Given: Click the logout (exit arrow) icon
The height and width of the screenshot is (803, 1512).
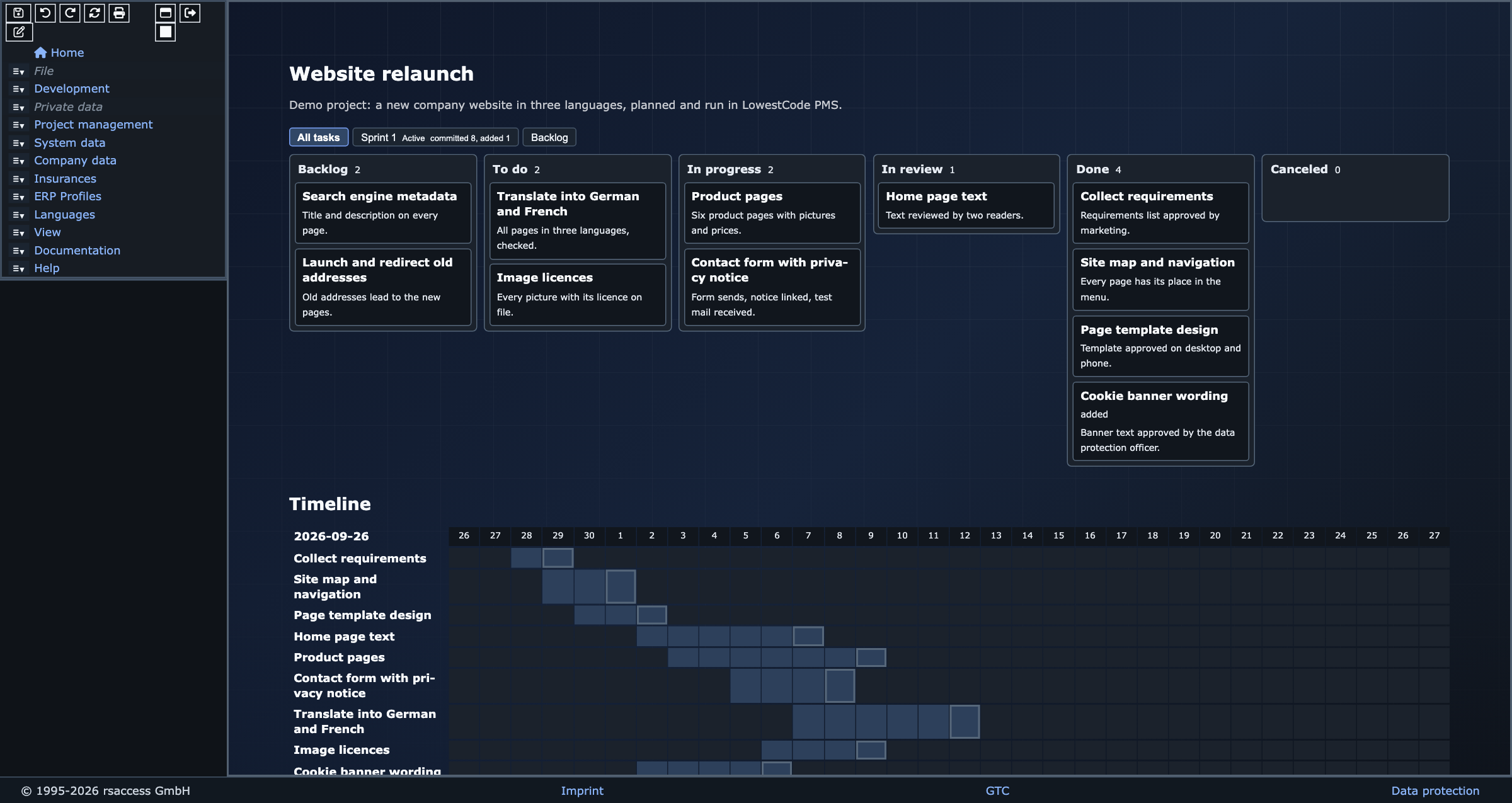Looking at the screenshot, I should pos(190,13).
